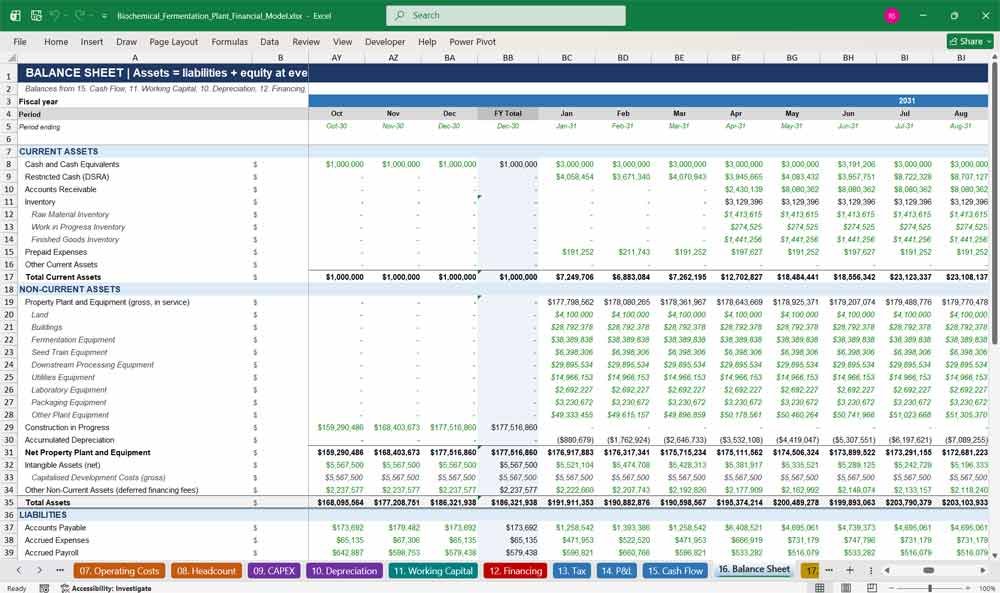This screenshot has width=1000, height=593.
Task: Select column header BB
Action: (508, 57)
